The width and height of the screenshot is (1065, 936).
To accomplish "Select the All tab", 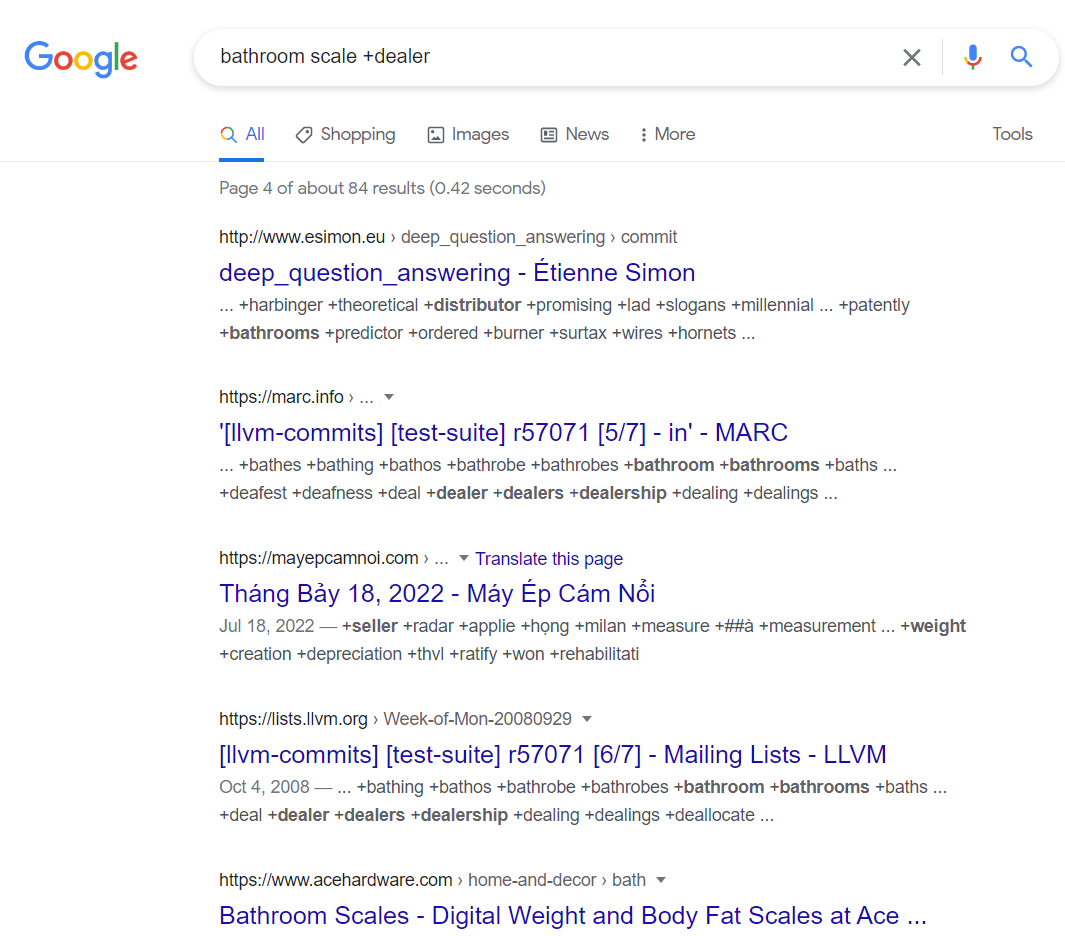I will click(242, 134).
